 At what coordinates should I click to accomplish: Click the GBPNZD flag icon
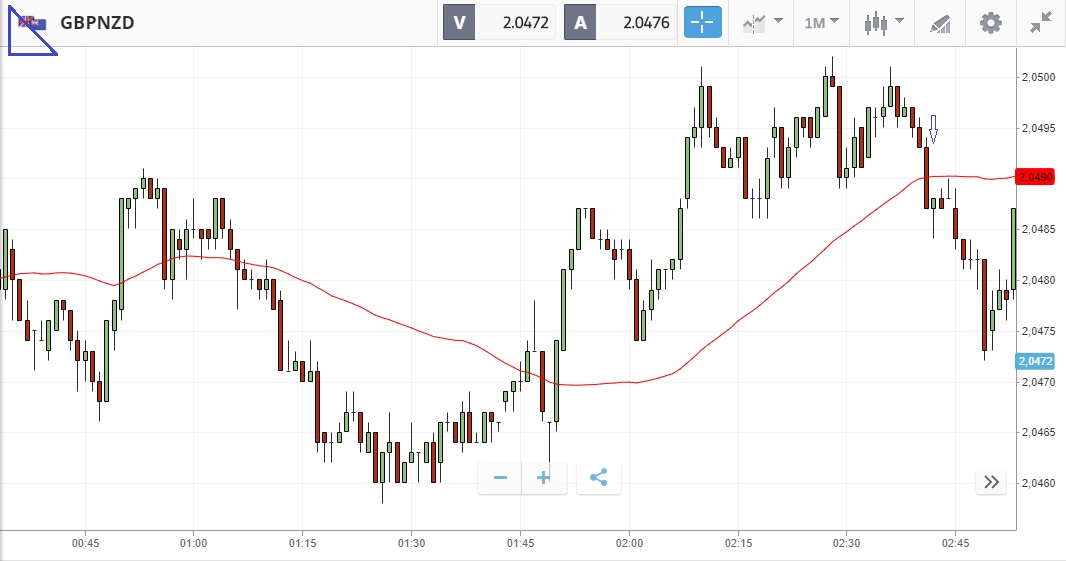(x=32, y=22)
